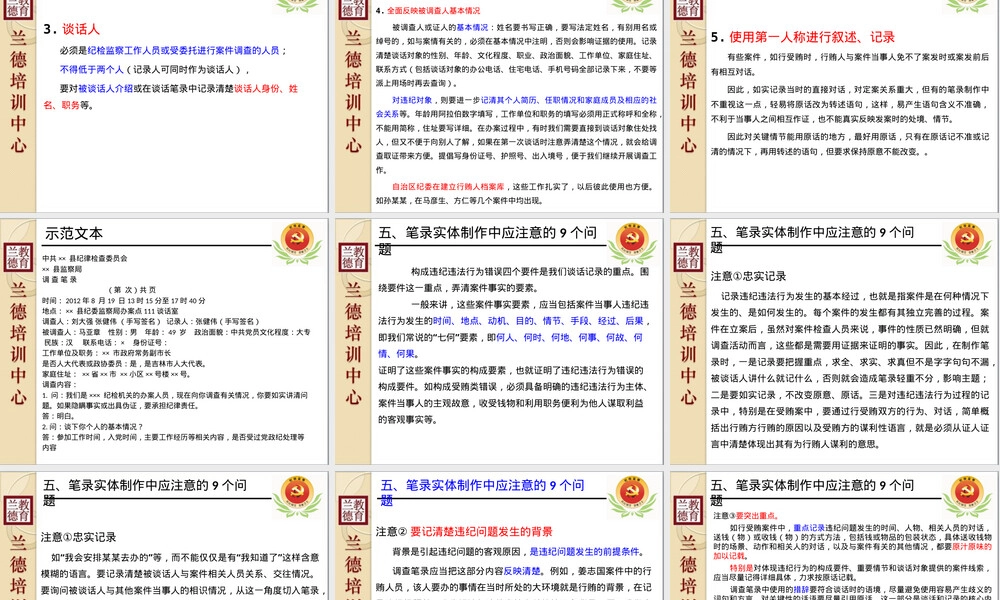Click the blue text '不得低于两个人'
The height and width of the screenshot is (600, 1000).
[92, 70]
